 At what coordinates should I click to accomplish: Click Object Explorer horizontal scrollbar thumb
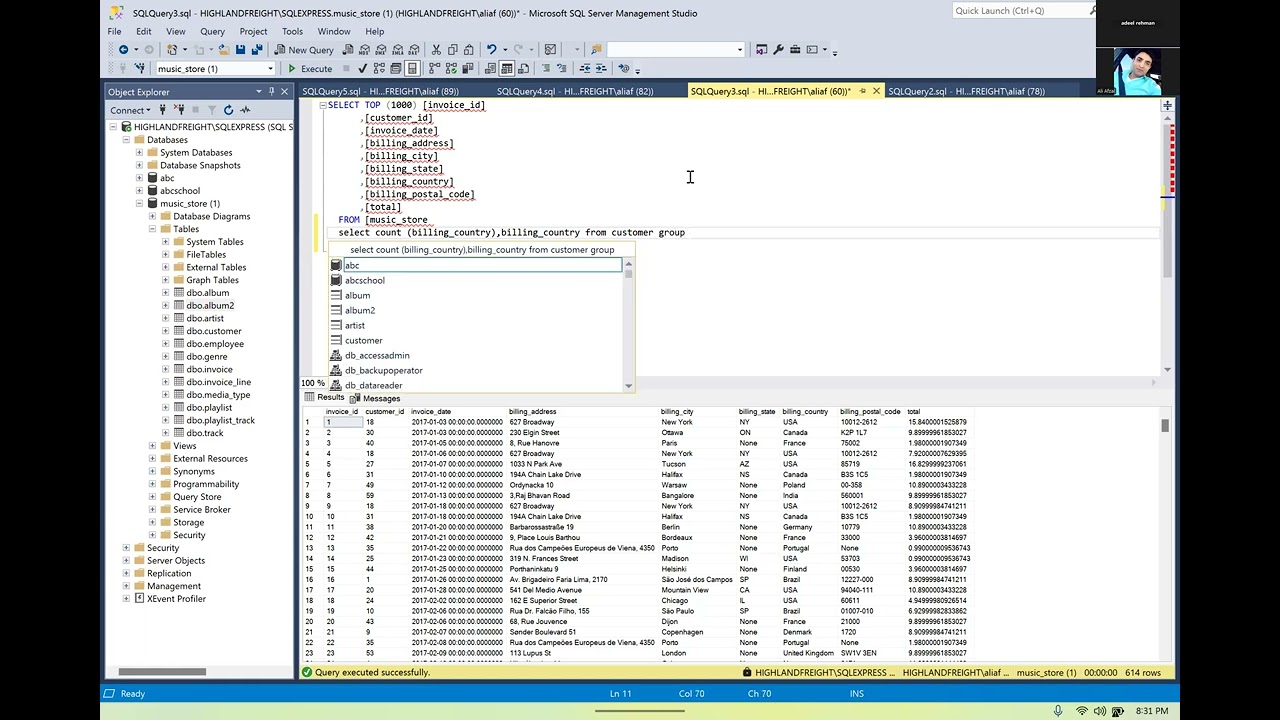coord(162,672)
